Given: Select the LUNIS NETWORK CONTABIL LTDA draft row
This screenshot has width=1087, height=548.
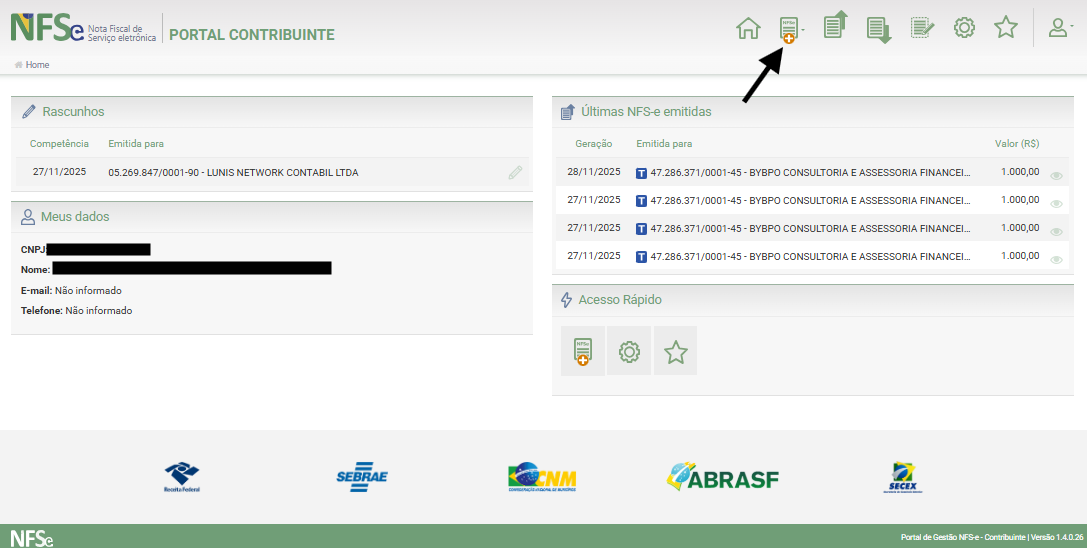Looking at the screenshot, I should (x=233, y=172).
